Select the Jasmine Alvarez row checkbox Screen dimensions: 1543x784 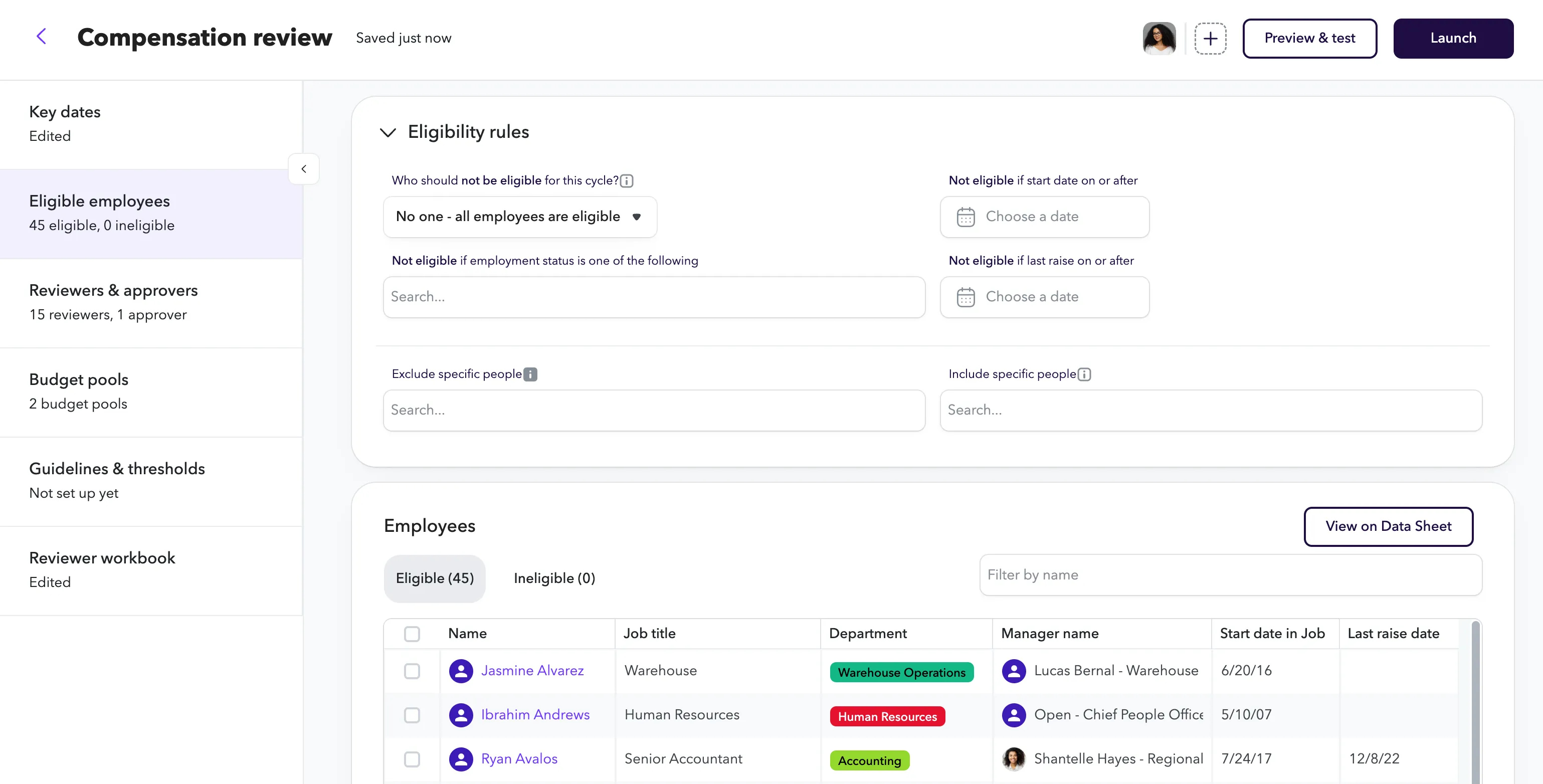coord(412,671)
